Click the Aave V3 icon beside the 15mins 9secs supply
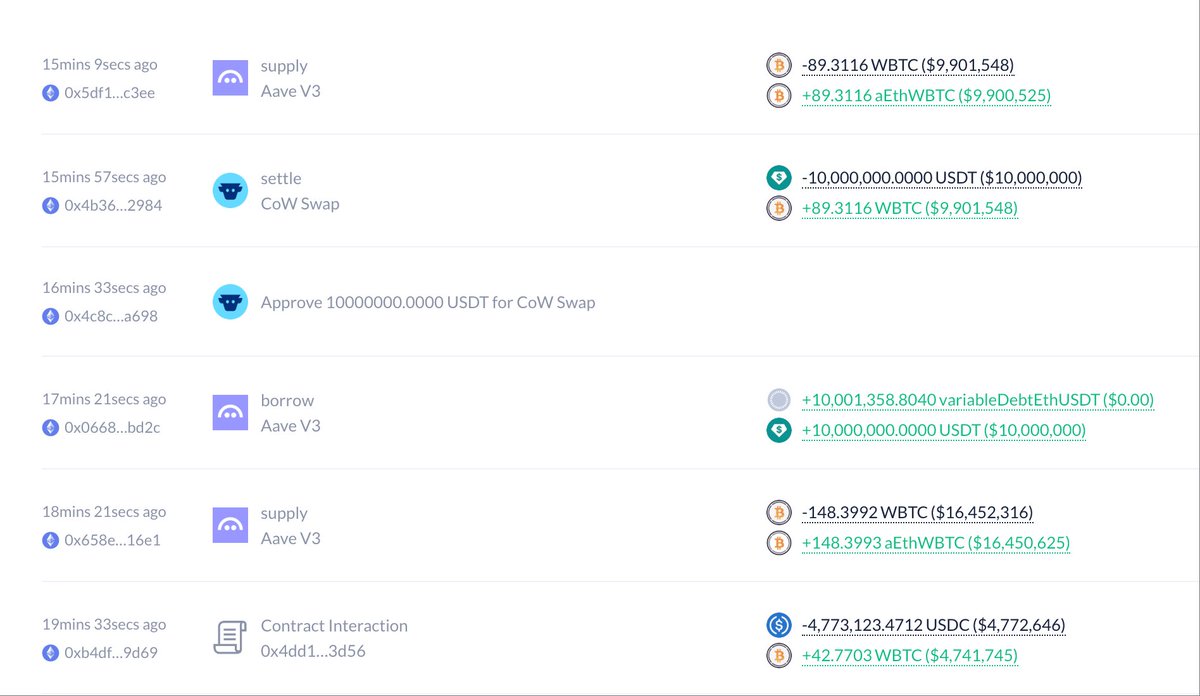 tap(230, 78)
